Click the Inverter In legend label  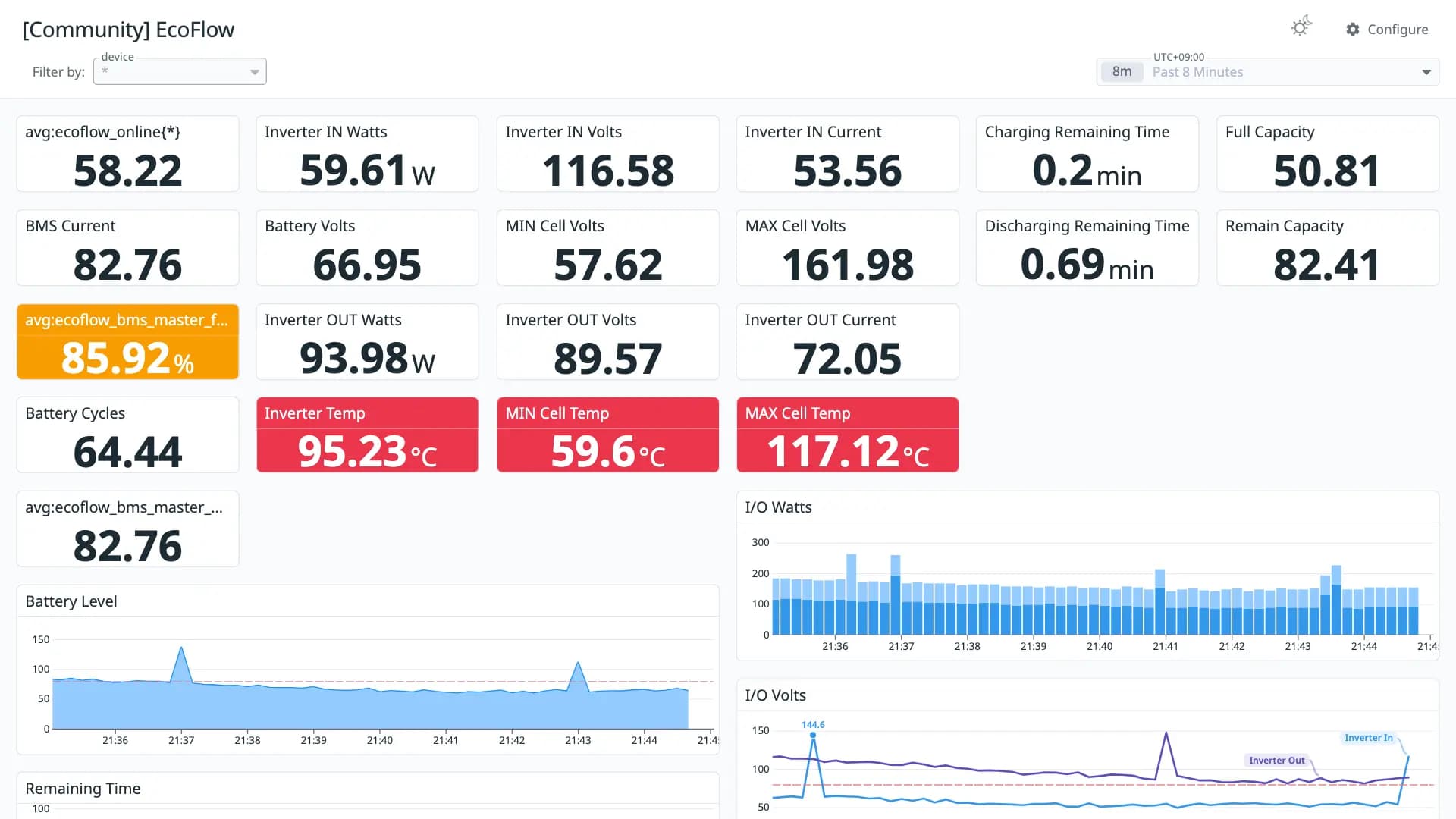(1368, 738)
